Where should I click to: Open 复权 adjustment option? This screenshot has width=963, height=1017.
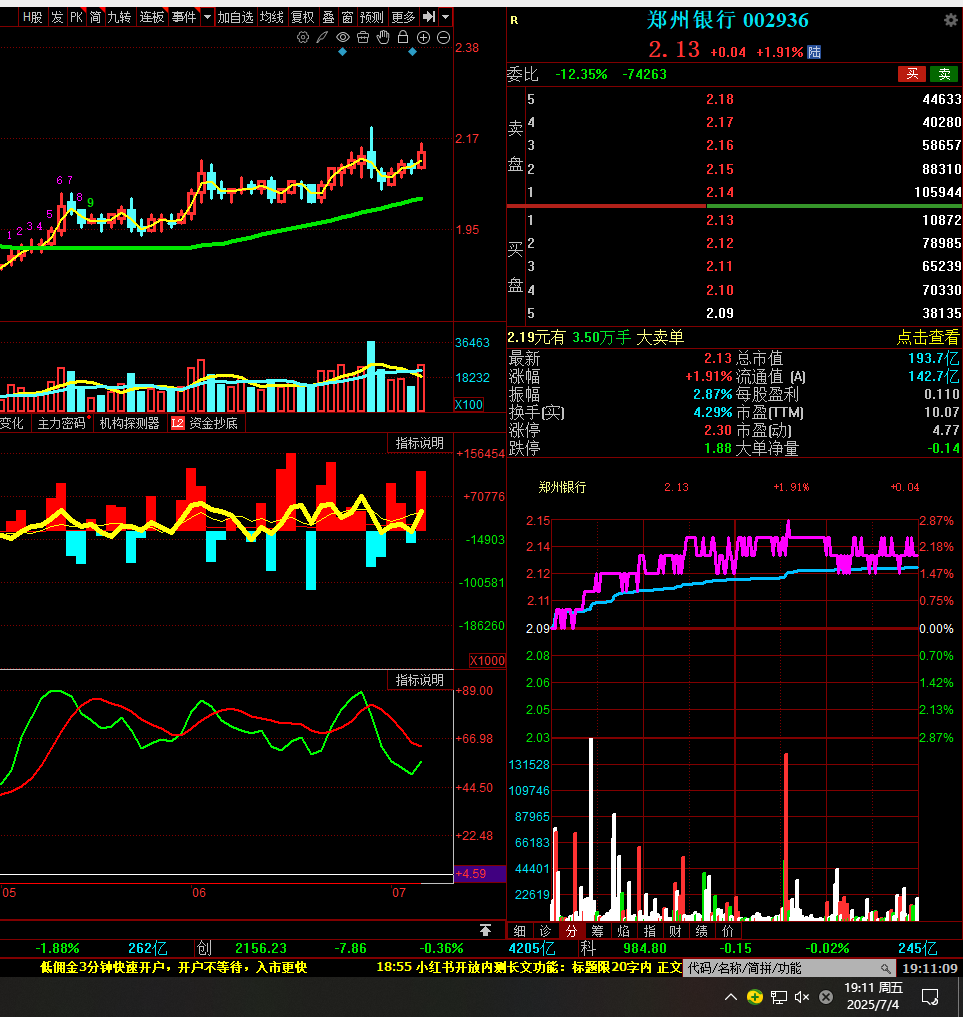(x=302, y=17)
